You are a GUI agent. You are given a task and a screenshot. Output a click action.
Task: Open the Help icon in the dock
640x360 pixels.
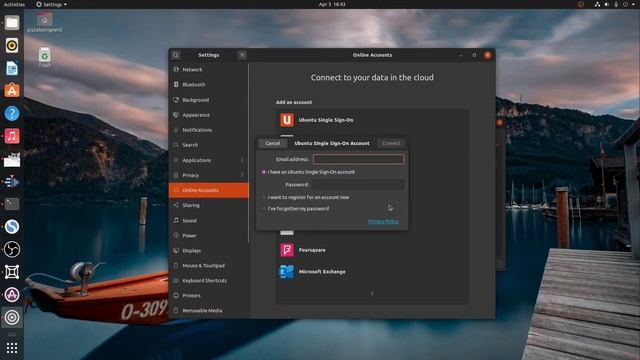(x=12, y=113)
